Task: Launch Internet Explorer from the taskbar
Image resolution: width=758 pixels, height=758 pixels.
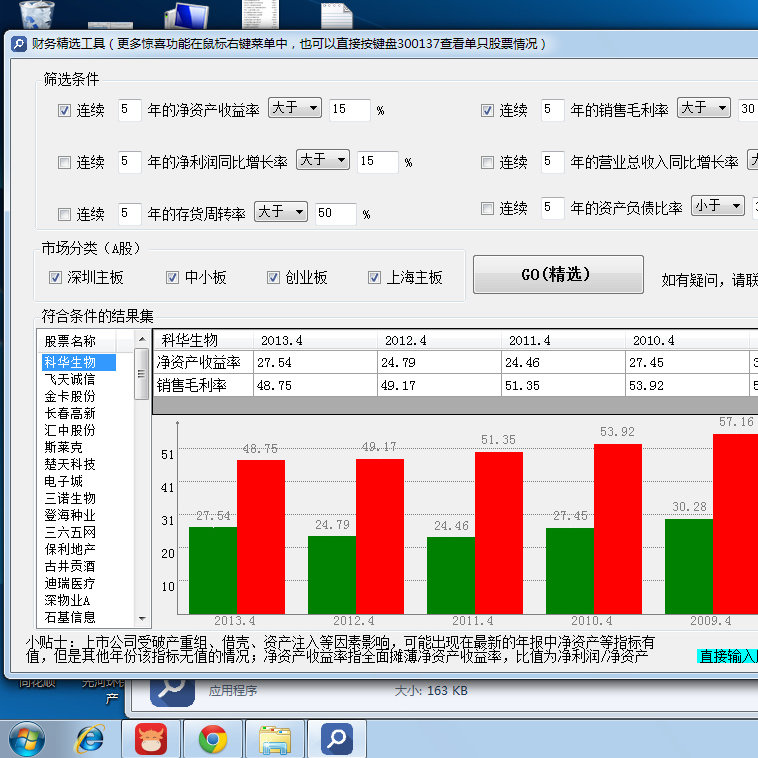Action: coord(91,739)
